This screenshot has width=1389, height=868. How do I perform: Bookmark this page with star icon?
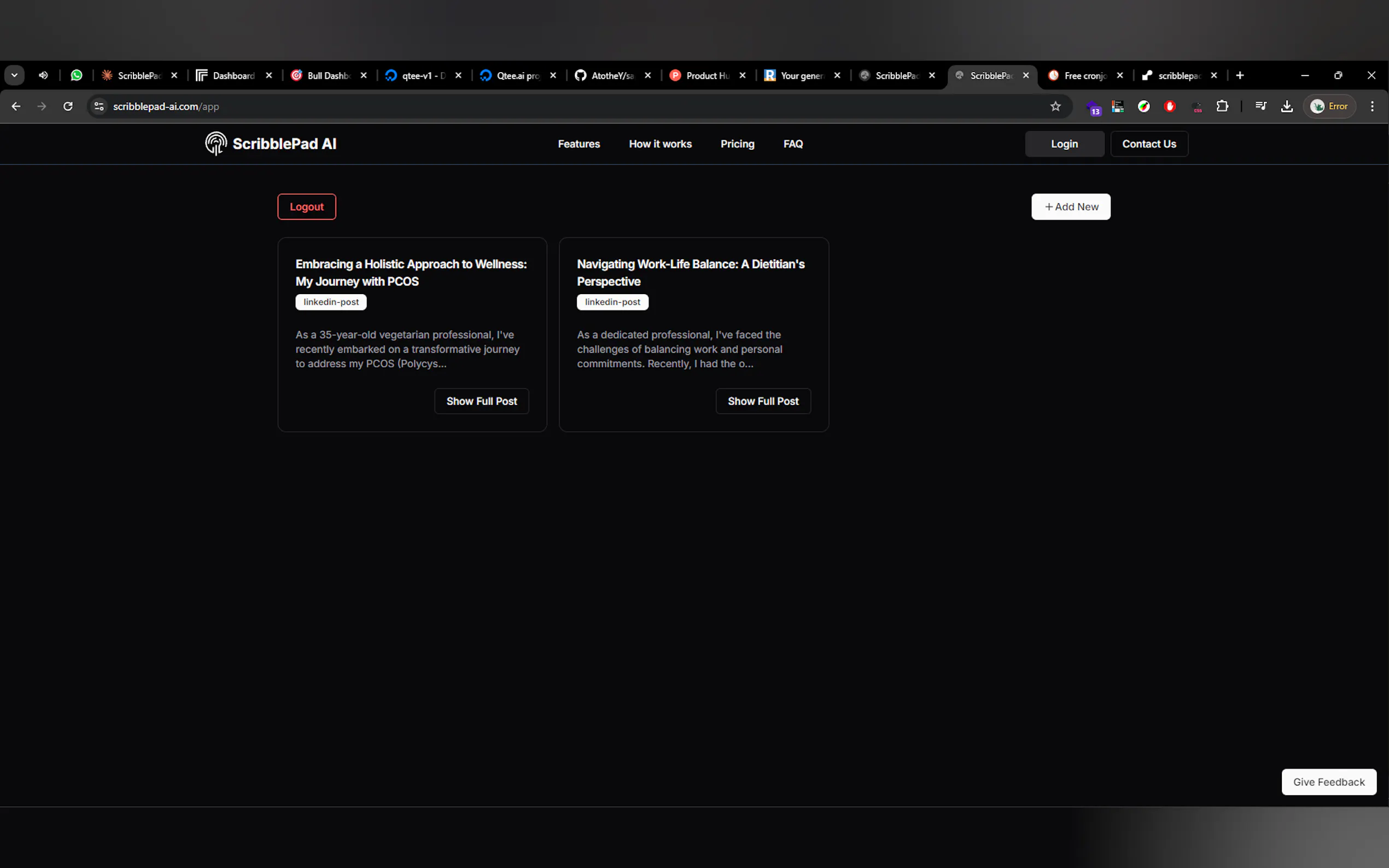1055,106
